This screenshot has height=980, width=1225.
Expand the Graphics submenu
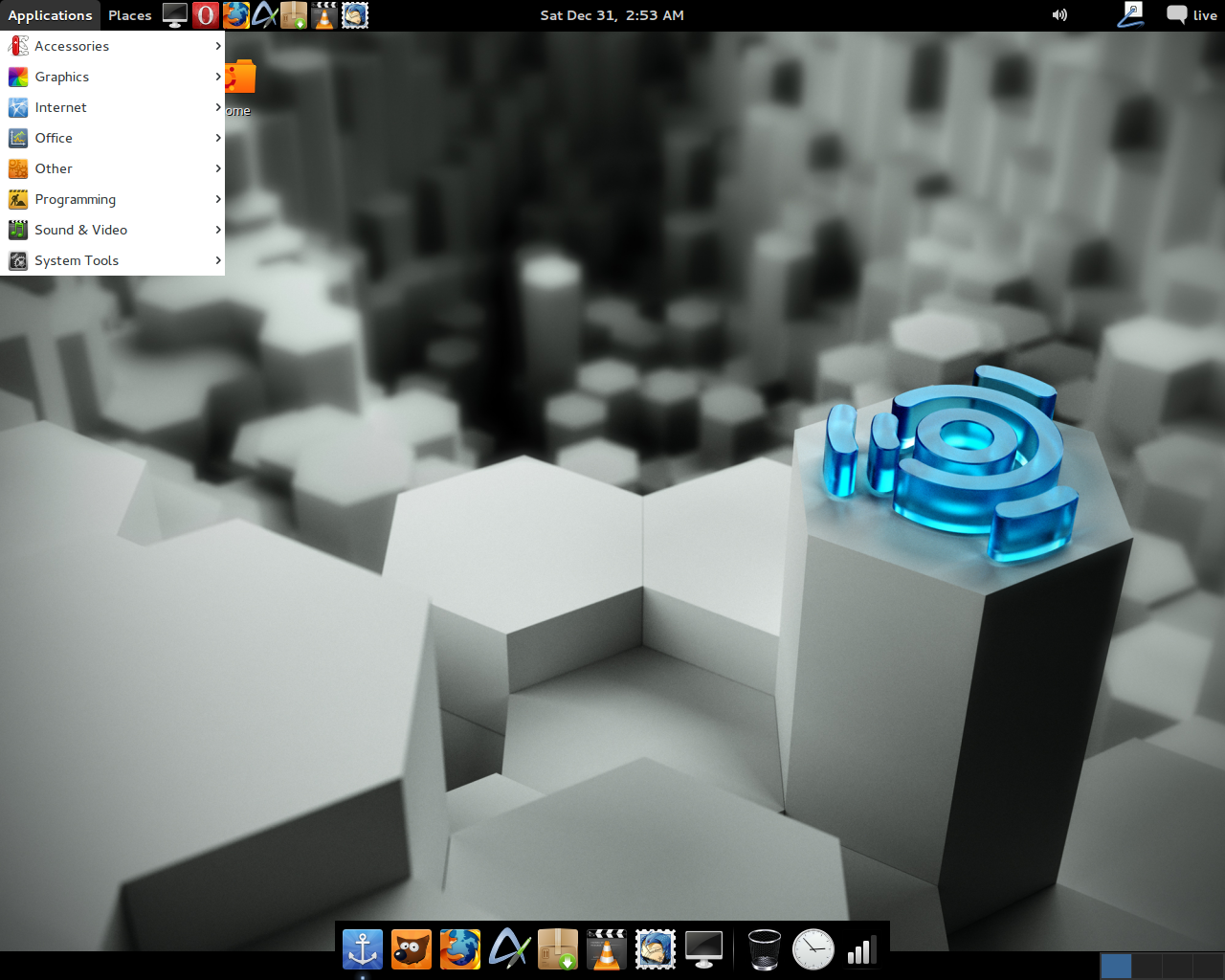coord(113,77)
